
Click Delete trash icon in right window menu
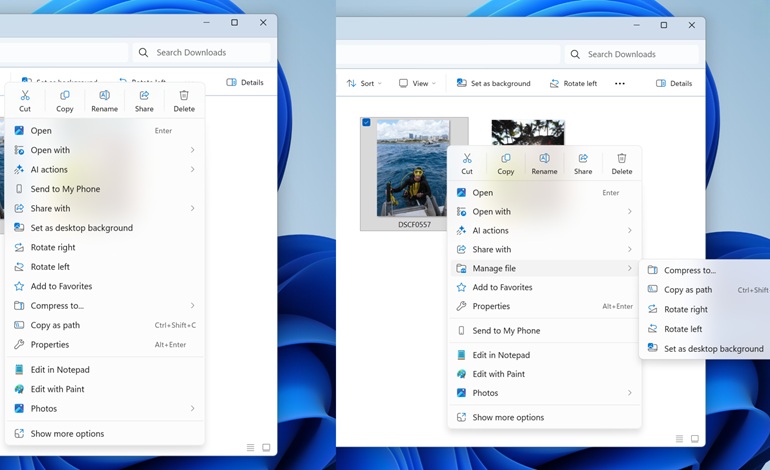point(622,158)
